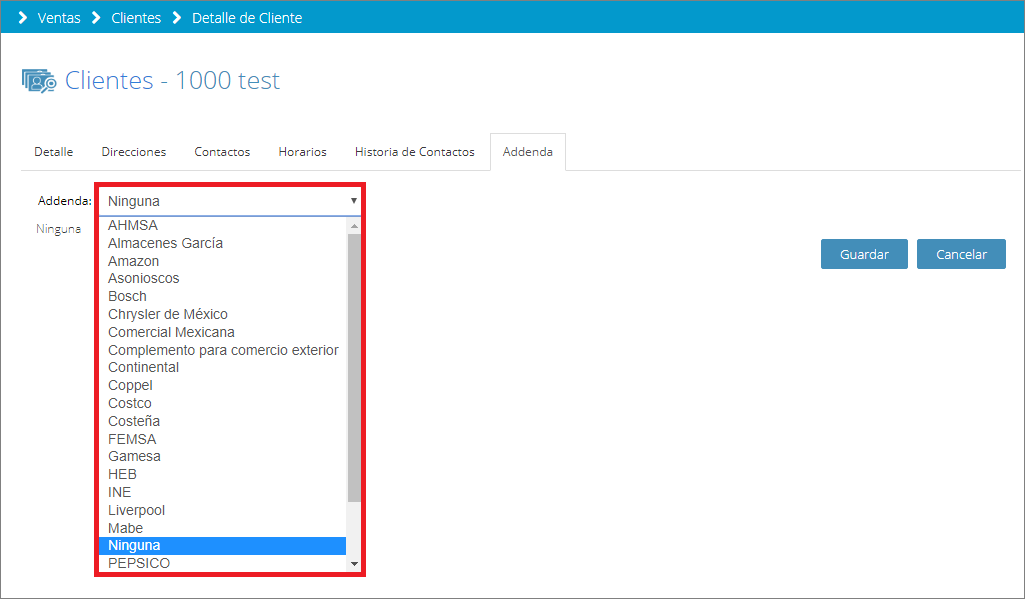
Task: Select Complemento para comercio exterior
Action: coord(222,350)
